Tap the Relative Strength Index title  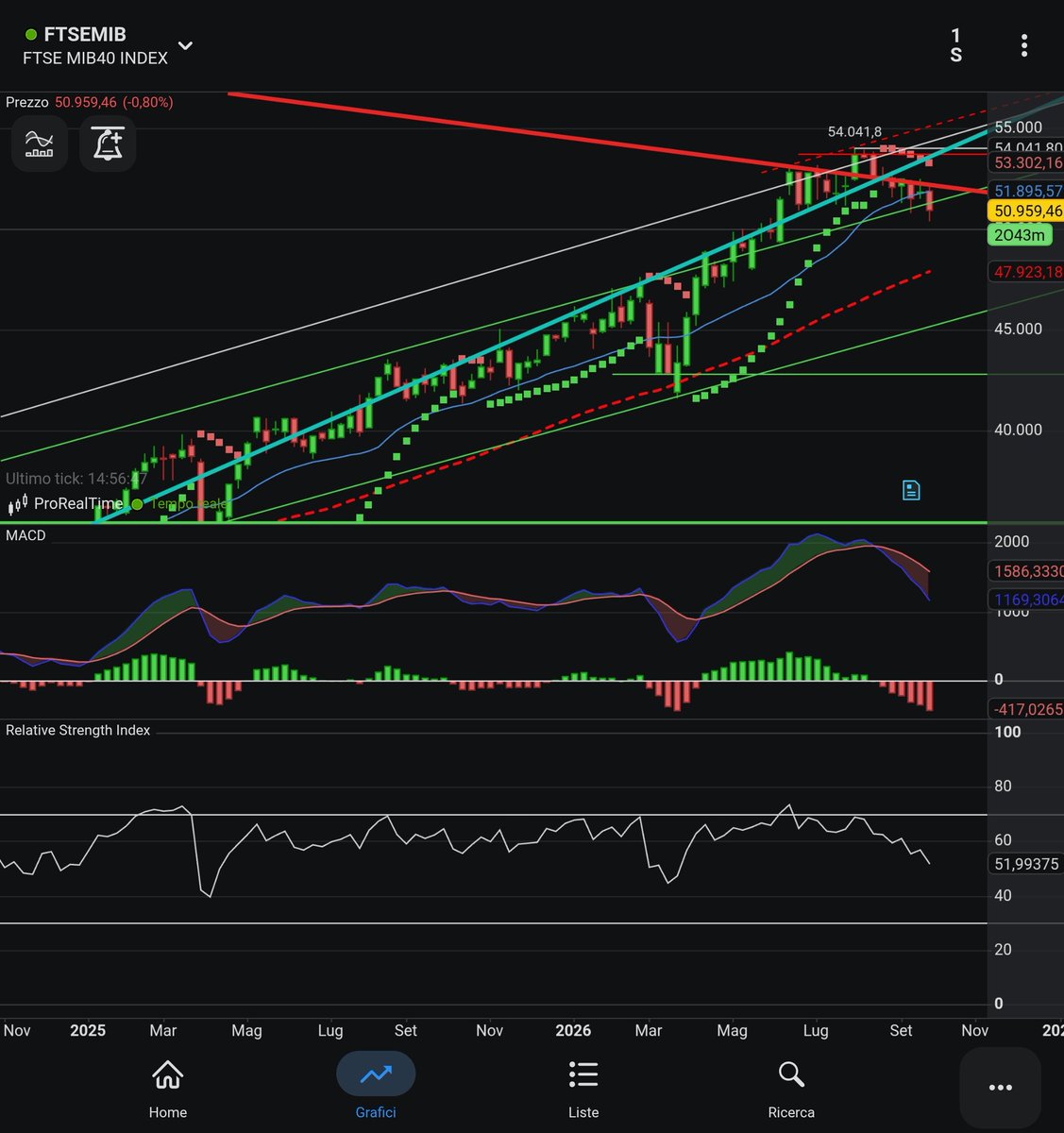click(78, 730)
